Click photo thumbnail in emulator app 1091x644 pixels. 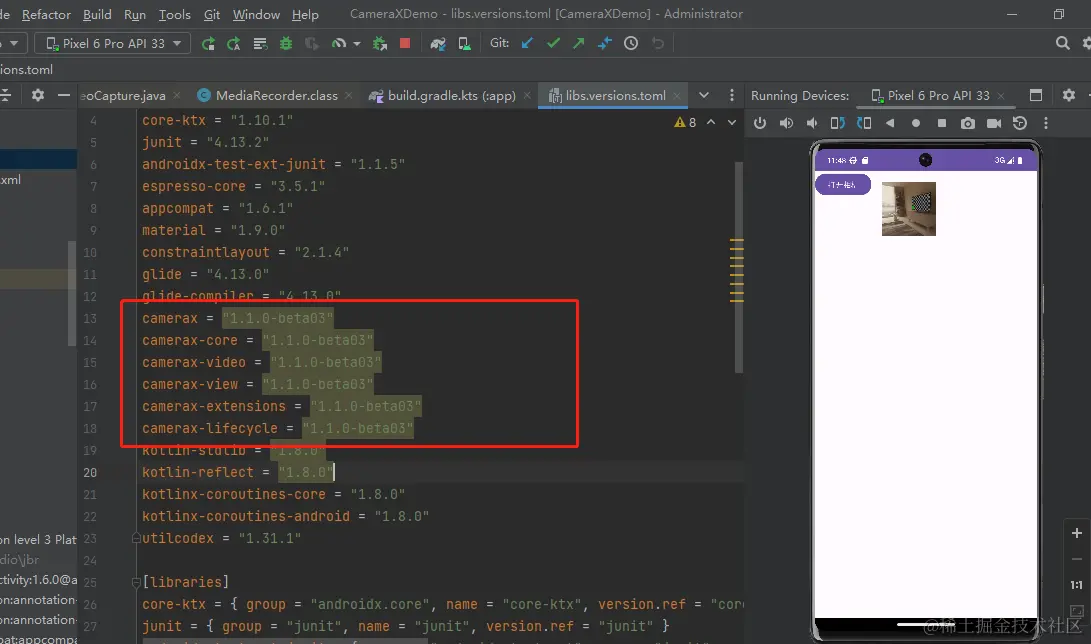[x=909, y=209]
